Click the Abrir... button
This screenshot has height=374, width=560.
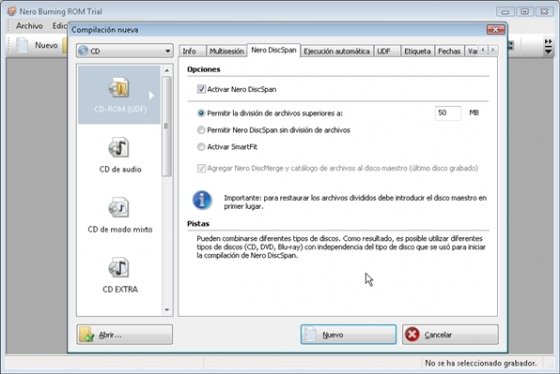tap(124, 334)
